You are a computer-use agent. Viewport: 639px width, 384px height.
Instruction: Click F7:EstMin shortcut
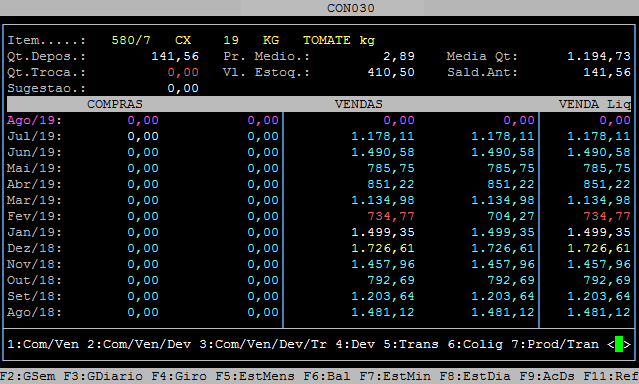pos(395,376)
